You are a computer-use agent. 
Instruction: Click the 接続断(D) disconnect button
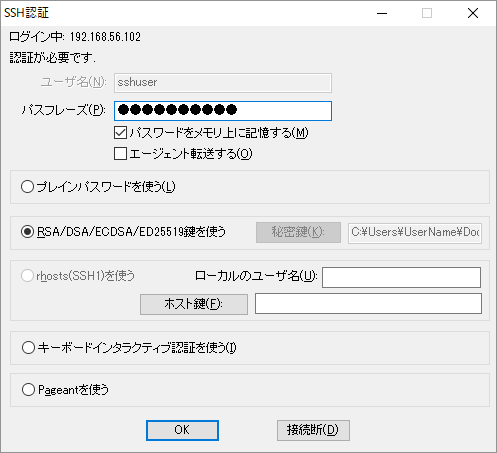(x=313, y=430)
